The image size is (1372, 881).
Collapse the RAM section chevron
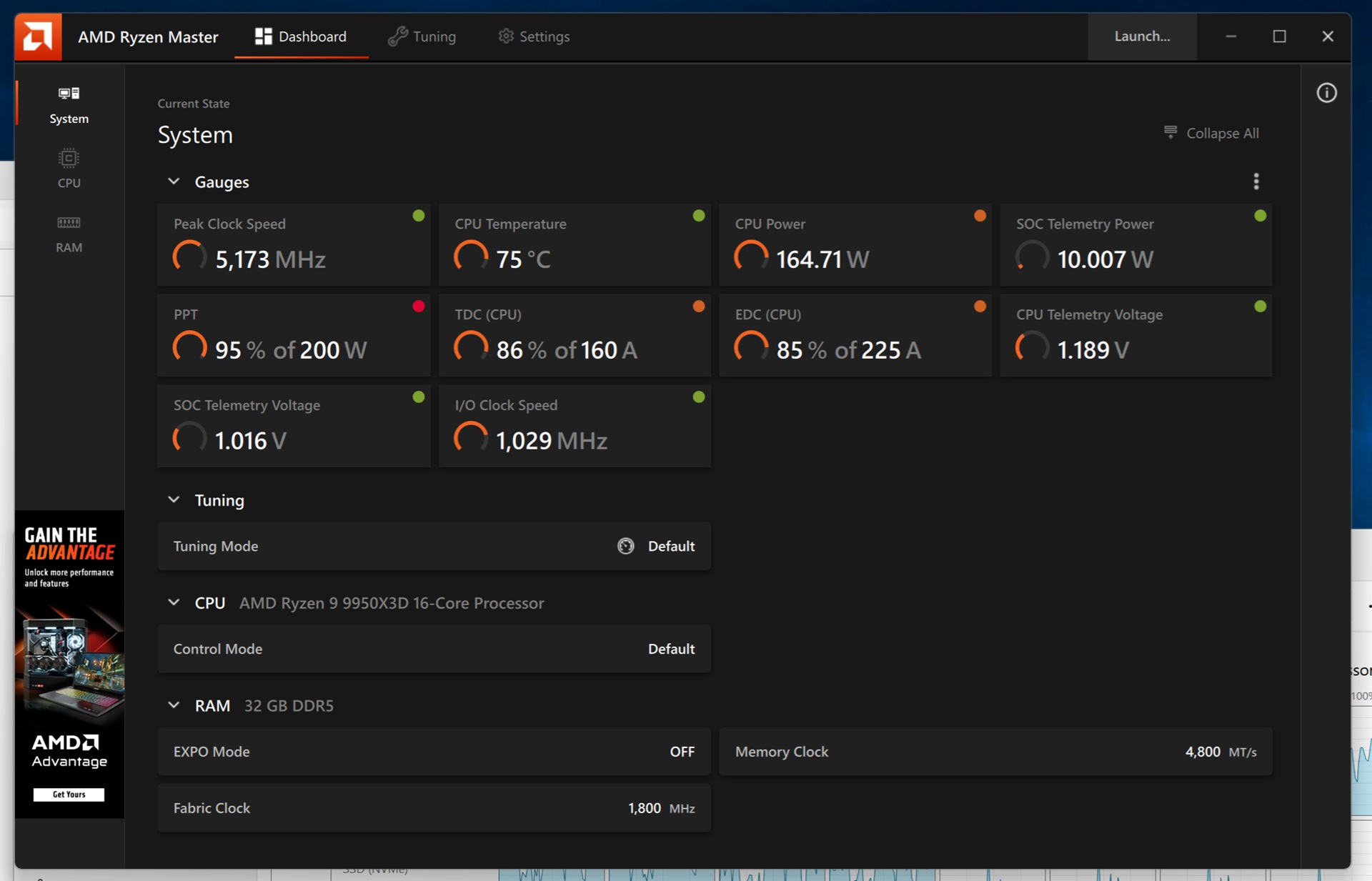tap(174, 705)
